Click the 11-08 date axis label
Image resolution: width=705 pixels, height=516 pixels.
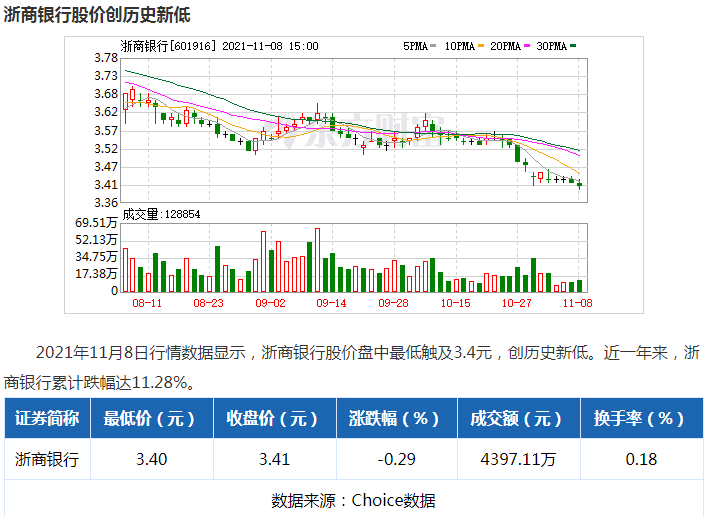point(577,303)
